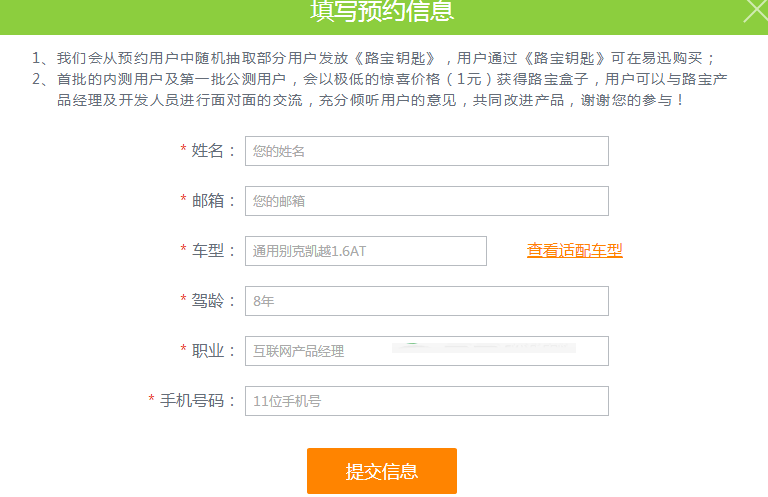Click the 手机号码 phone number field
768x497 pixels.
pos(426,401)
